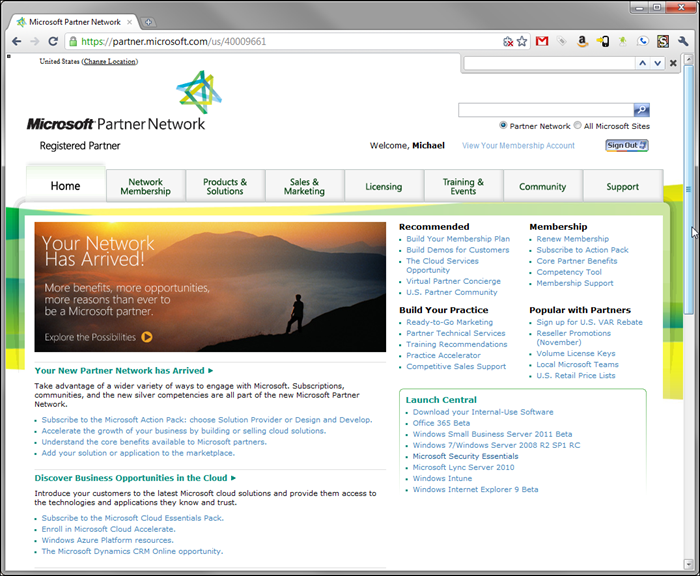Click the scrollbar down arrow
Image resolution: width=700 pixels, height=576 pixels.
(688, 564)
